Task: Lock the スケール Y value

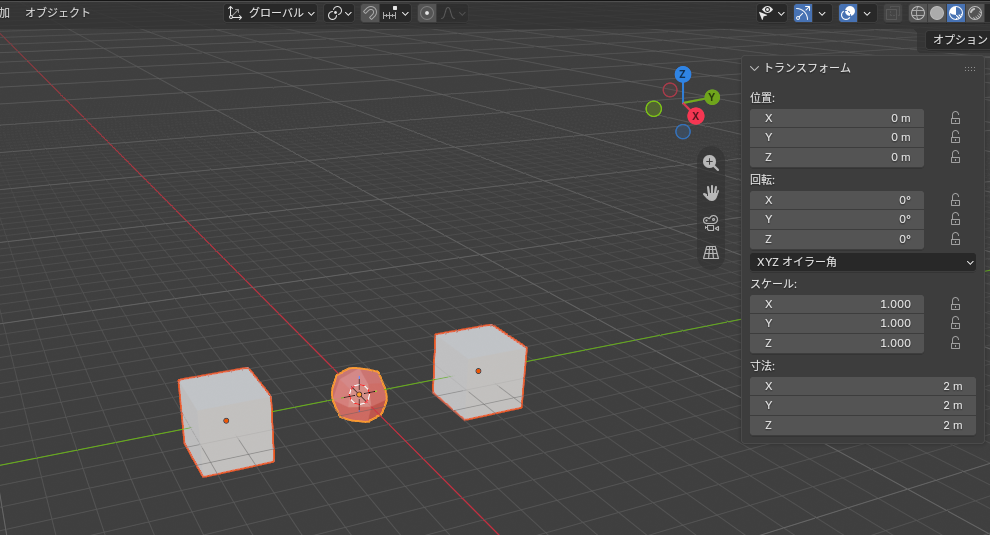Action: point(955,323)
